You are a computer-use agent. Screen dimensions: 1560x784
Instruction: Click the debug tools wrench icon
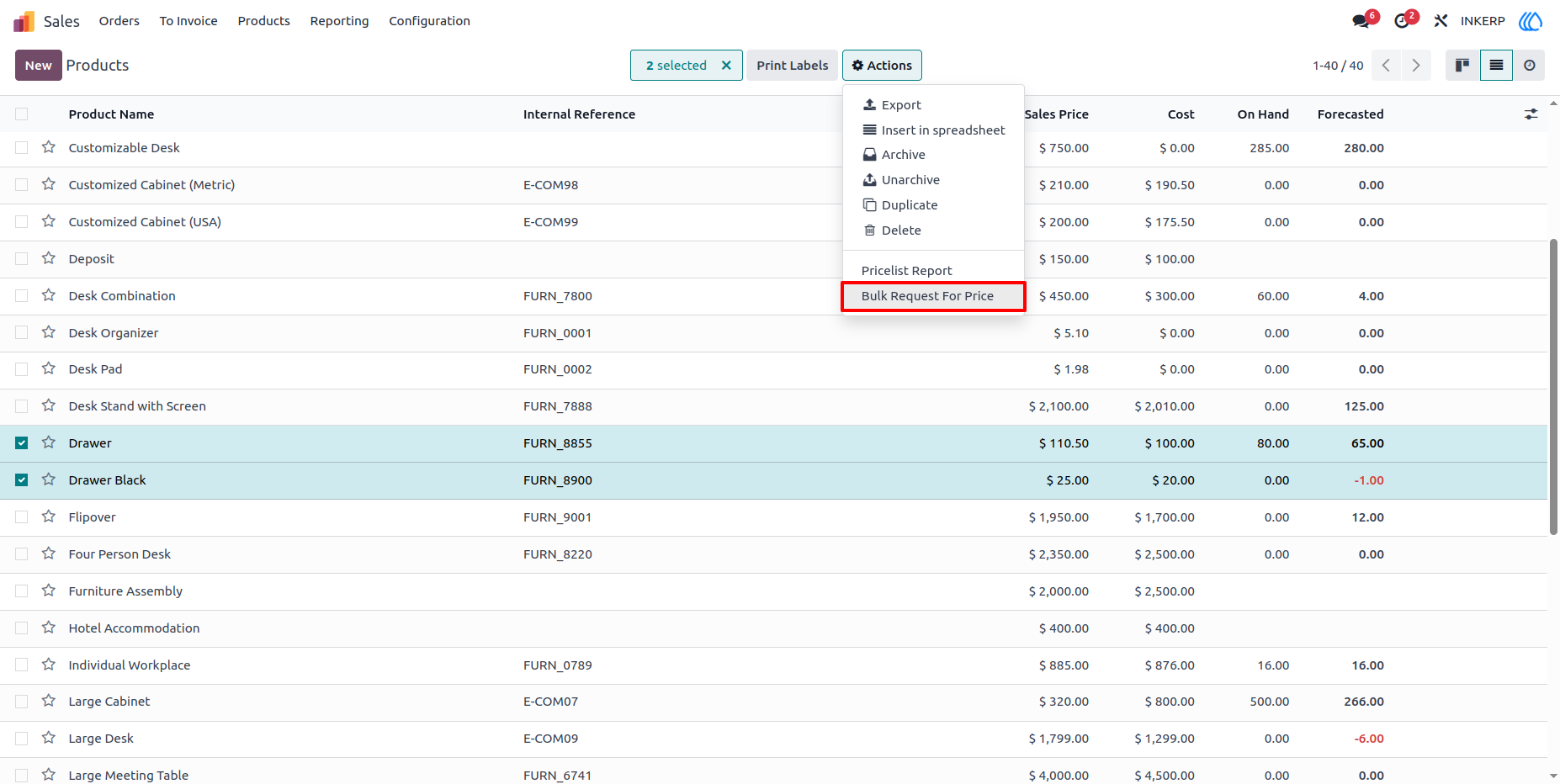tap(1441, 21)
